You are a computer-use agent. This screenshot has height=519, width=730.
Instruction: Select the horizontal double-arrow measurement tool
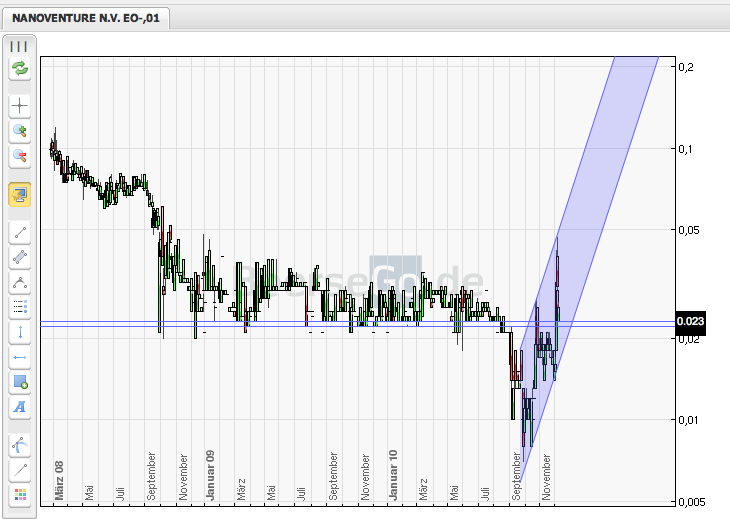pyautogui.click(x=20, y=357)
